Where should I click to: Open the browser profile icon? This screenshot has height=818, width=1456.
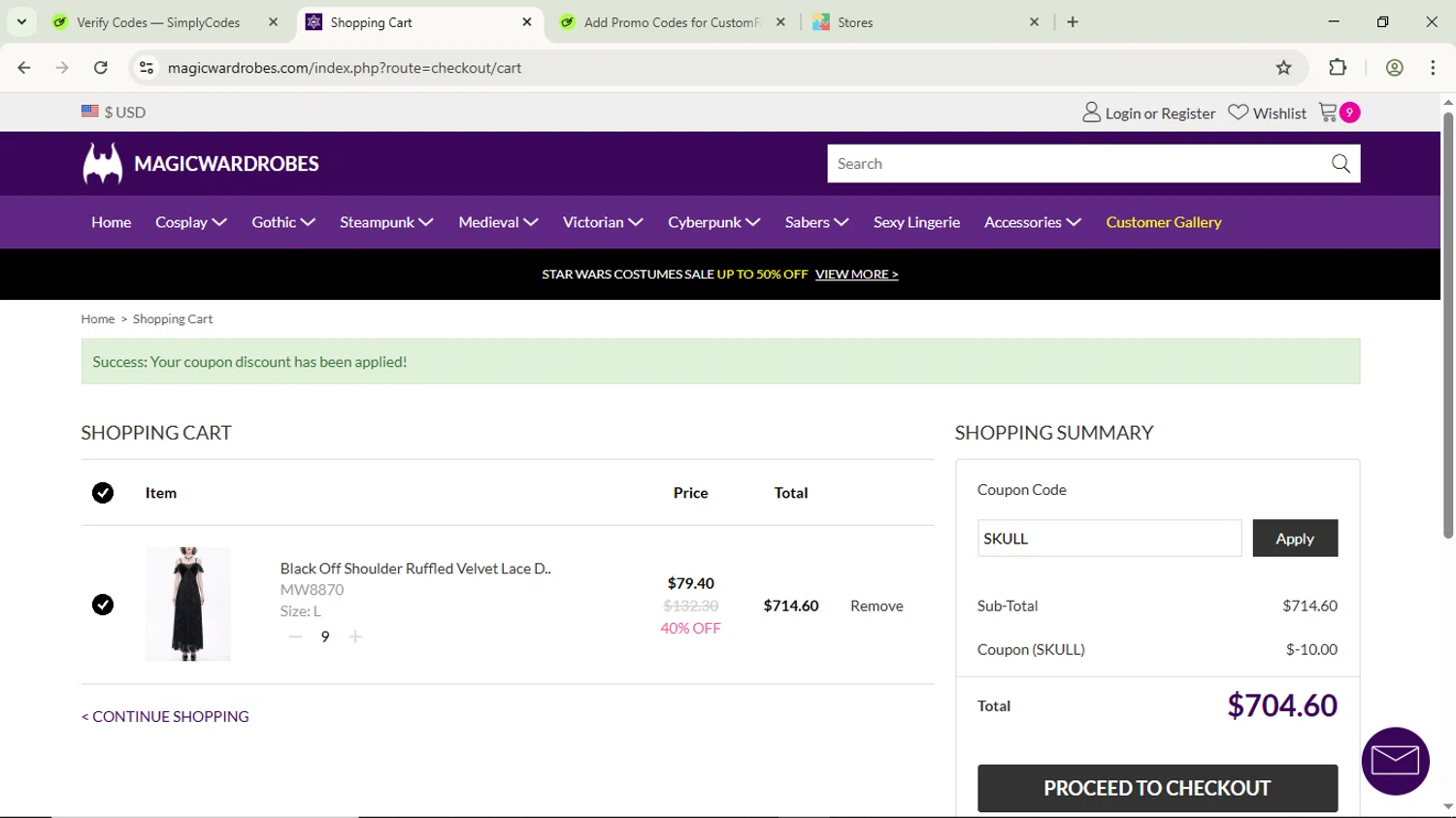click(x=1395, y=68)
